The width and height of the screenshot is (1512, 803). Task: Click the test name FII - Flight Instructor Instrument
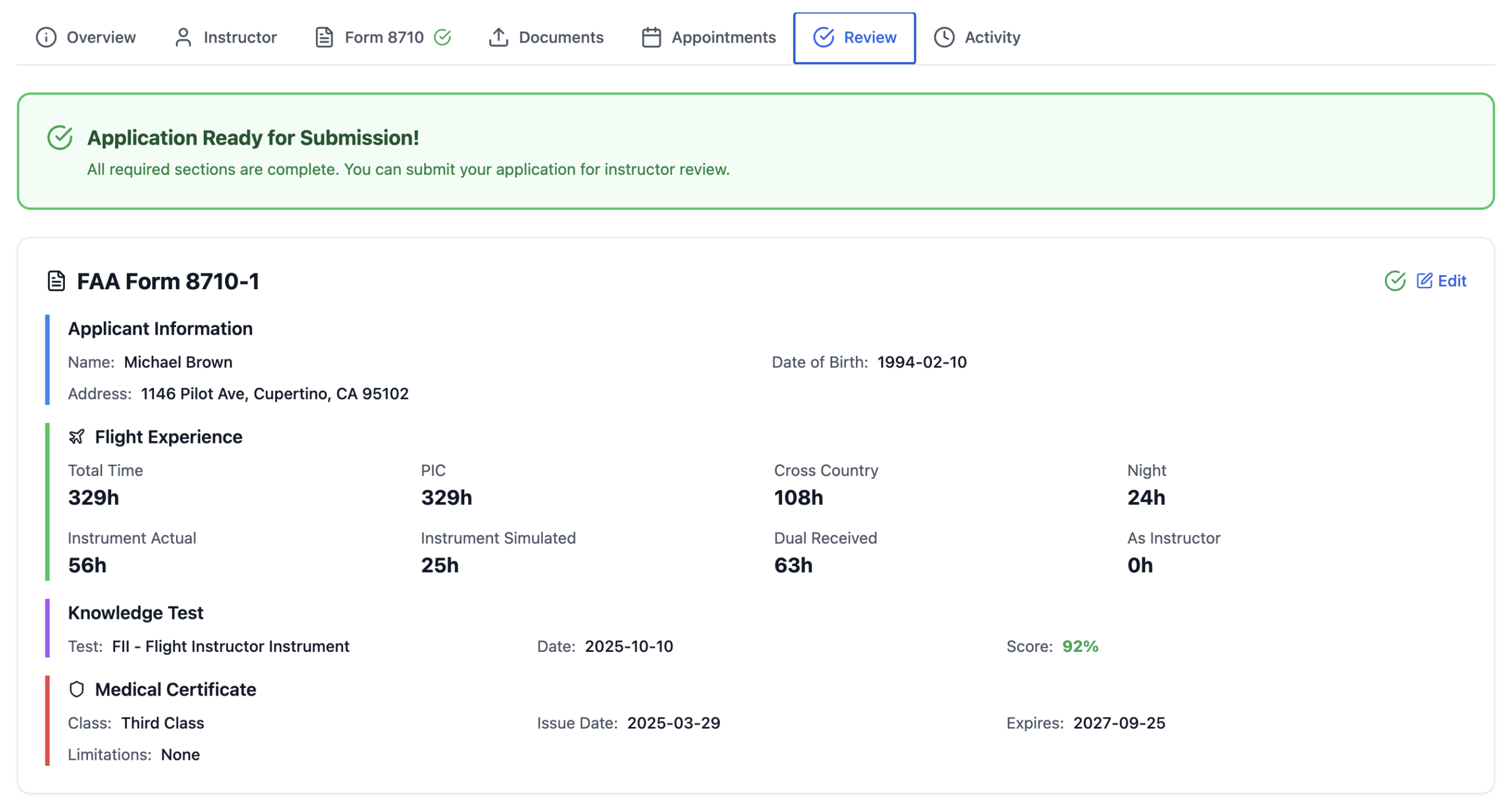[231, 647]
